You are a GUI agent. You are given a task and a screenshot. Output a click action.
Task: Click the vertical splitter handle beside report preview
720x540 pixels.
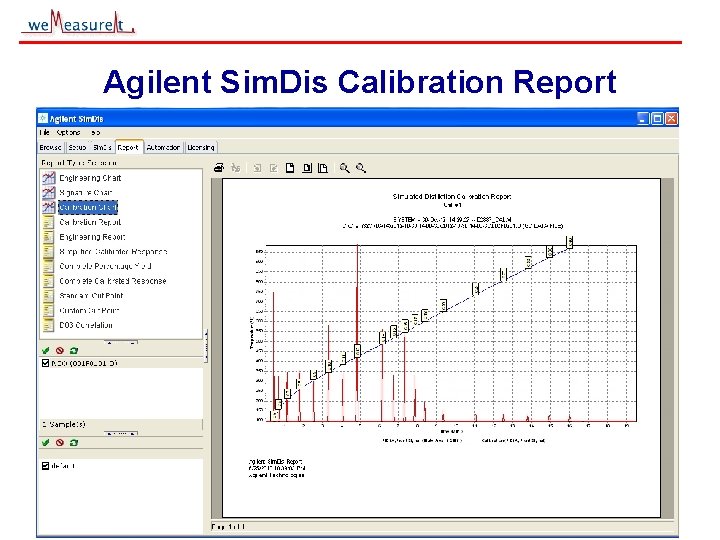coord(206,346)
